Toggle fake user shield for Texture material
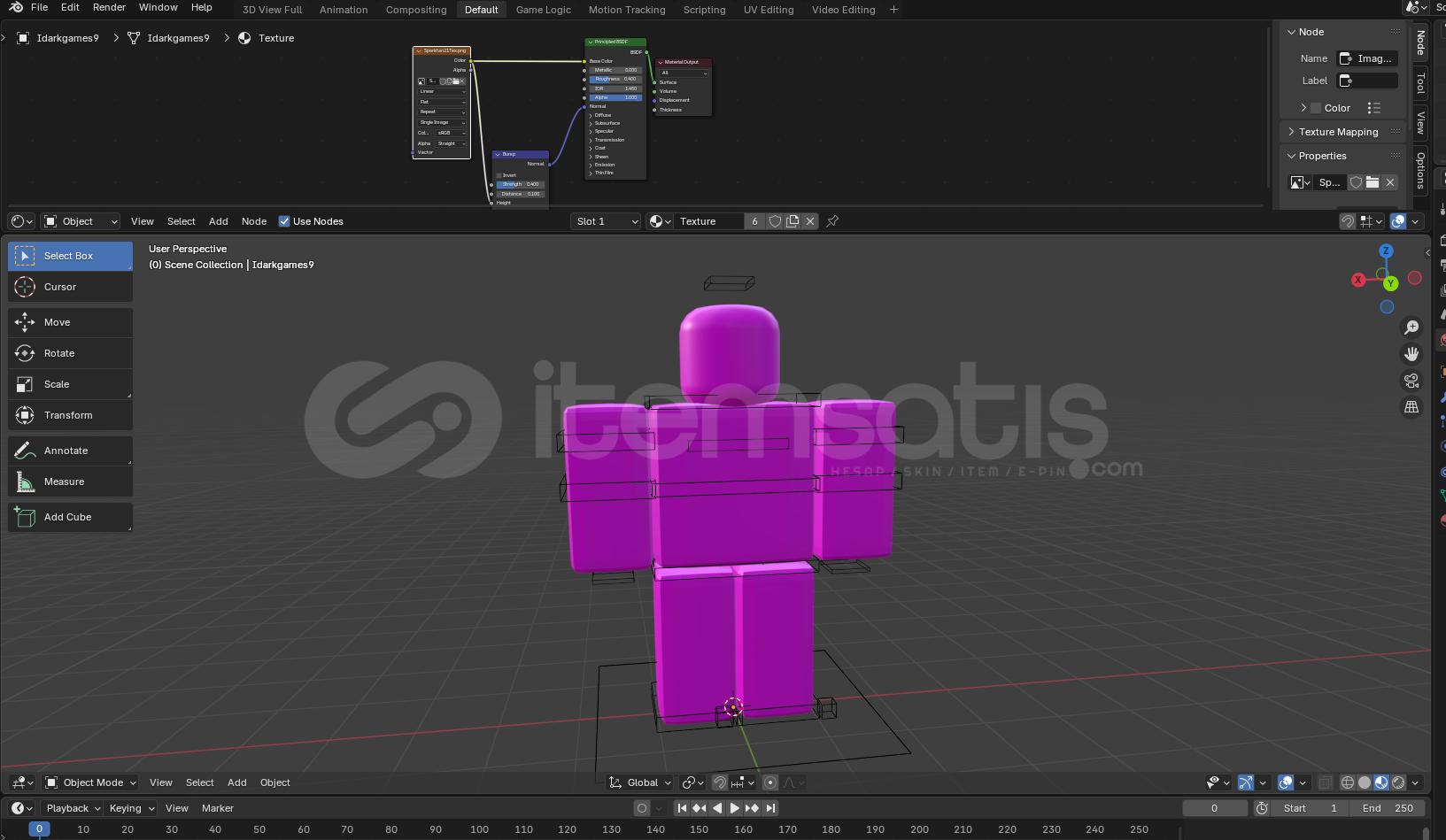Screen dimensions: 1446x840 pyautogui.click(x=775, y=221)
